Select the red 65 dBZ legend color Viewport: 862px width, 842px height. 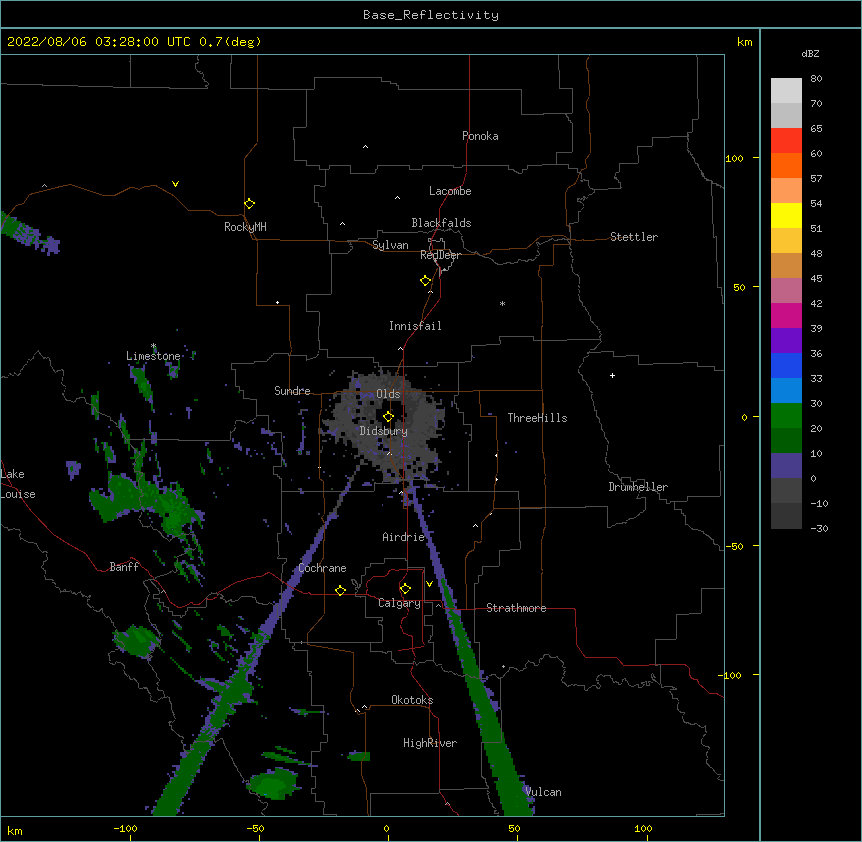pos(786,141)
